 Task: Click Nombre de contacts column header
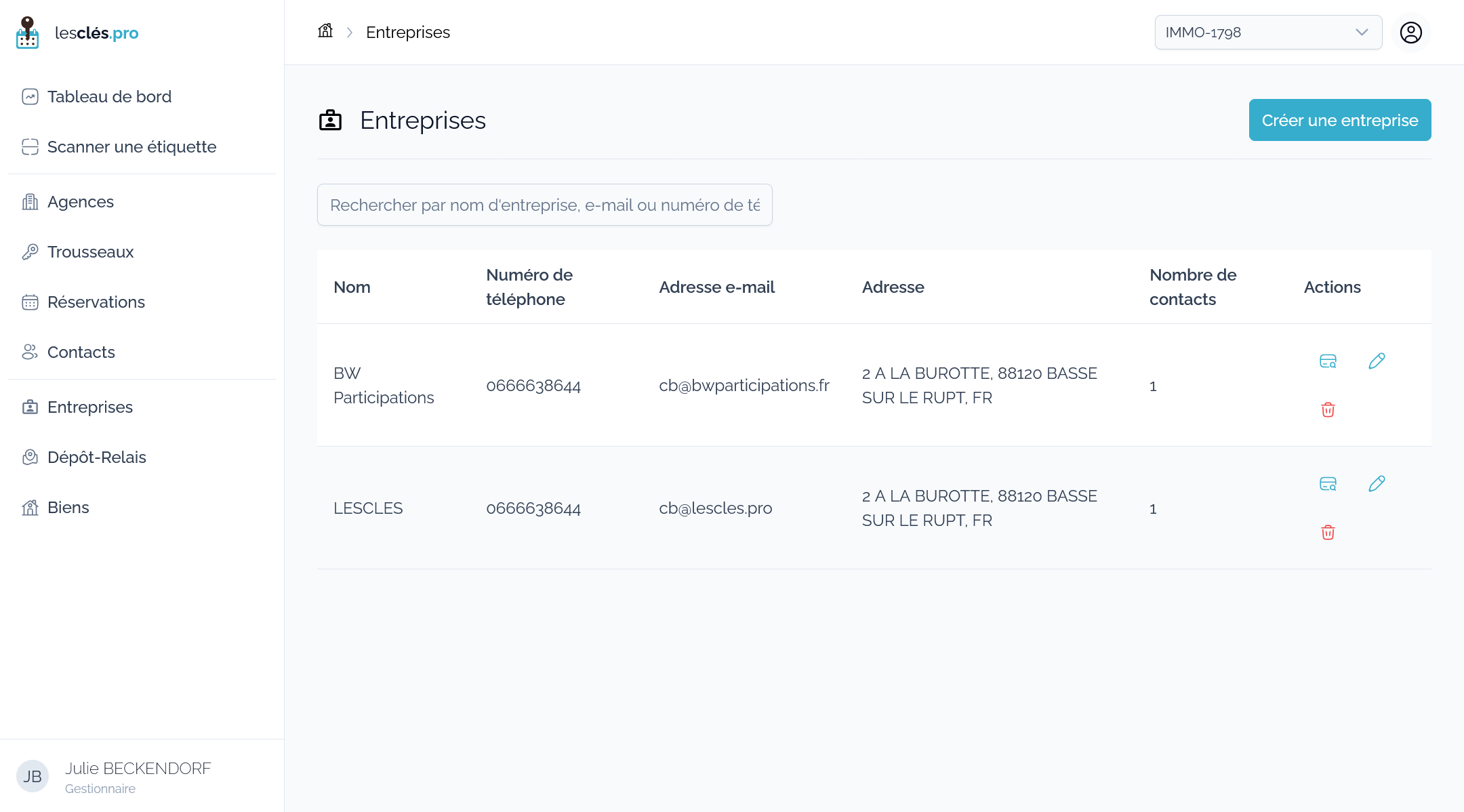1193,287
